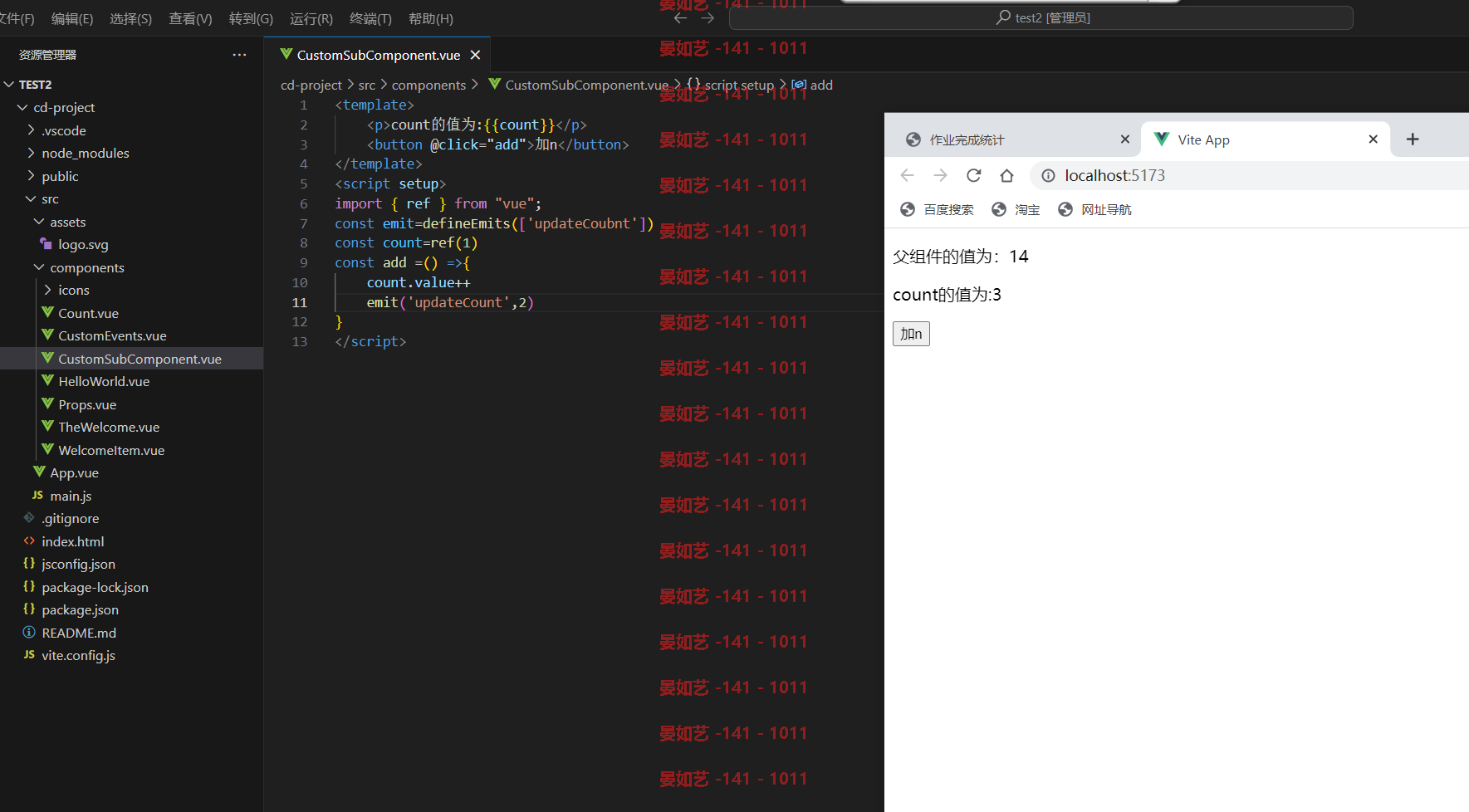Open the 淘宝 bookmark
Image resolution: width=1469 pixels, height=812 pixels.
click(1016, 209)
